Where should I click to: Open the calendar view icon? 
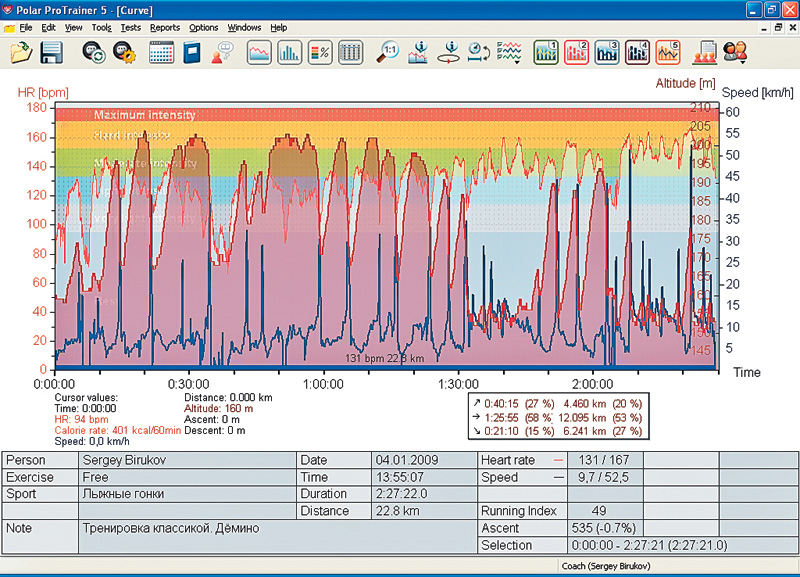(161, 53)
